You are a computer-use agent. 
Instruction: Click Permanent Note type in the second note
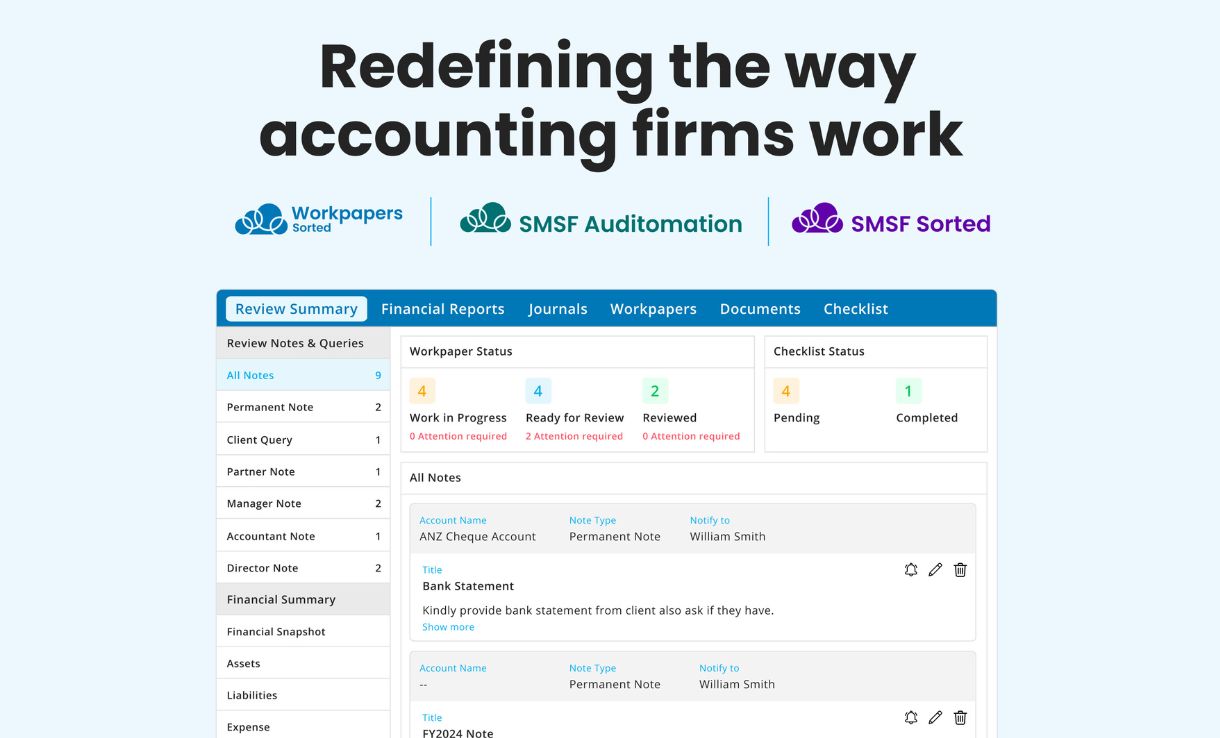point(615,685)
